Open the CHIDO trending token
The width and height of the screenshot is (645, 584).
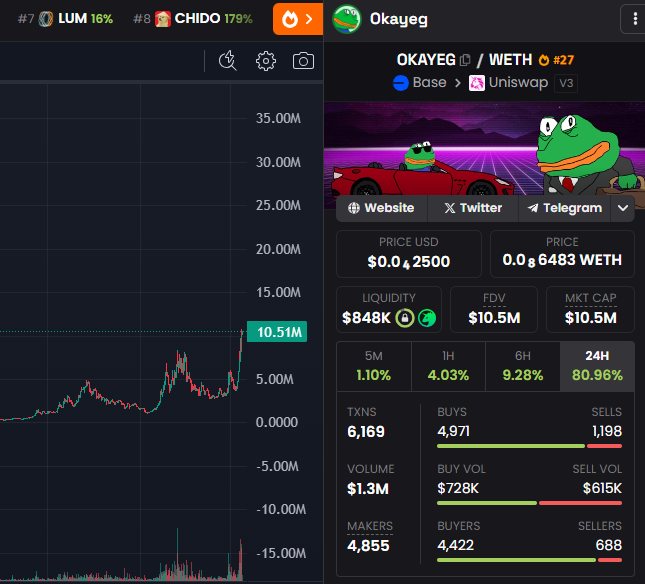pyautogui.click(x=193, y=19)
